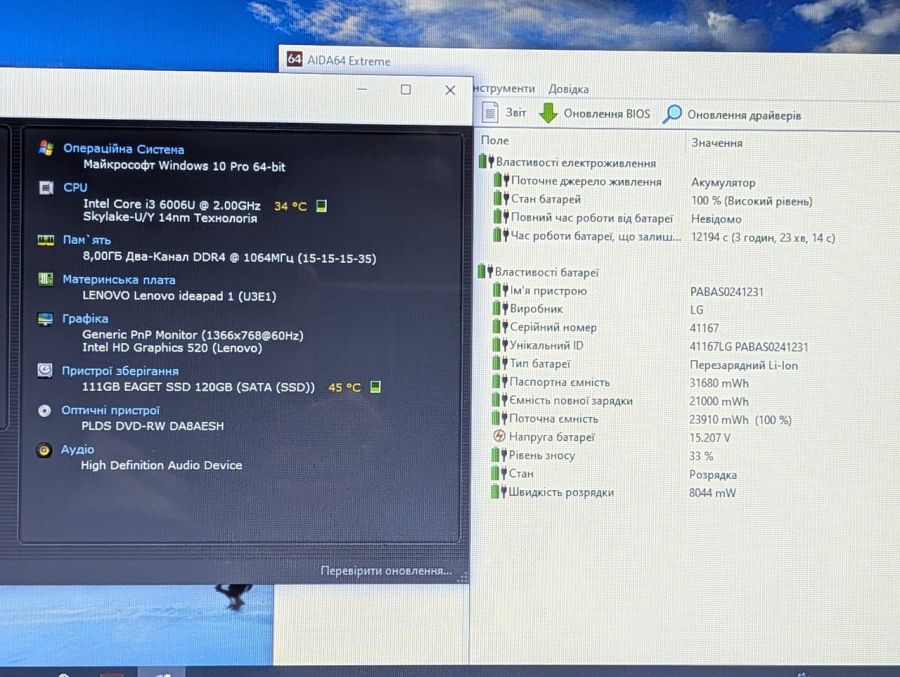
Task: Click icon beside Тип батареї row
Action: tap(500, 363)
